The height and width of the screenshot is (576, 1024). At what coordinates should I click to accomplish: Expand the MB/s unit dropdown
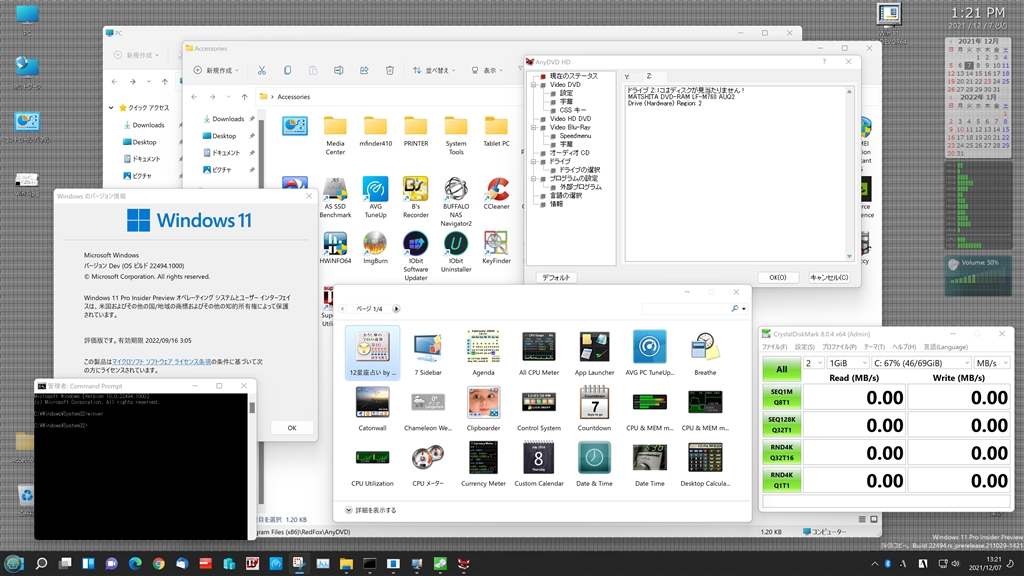[991, 362]
